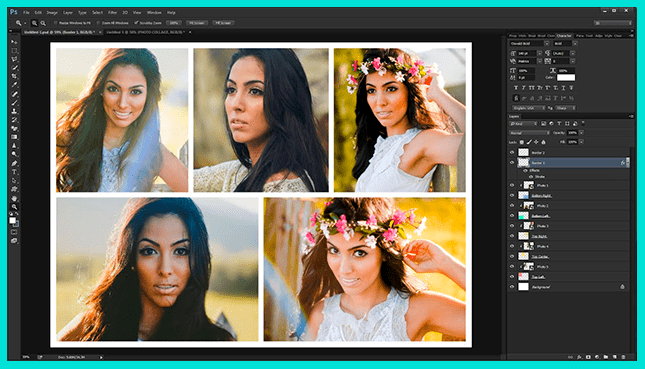Click the create new group folder icon
The width and height of the screenshot is (645, 369).
606,357
